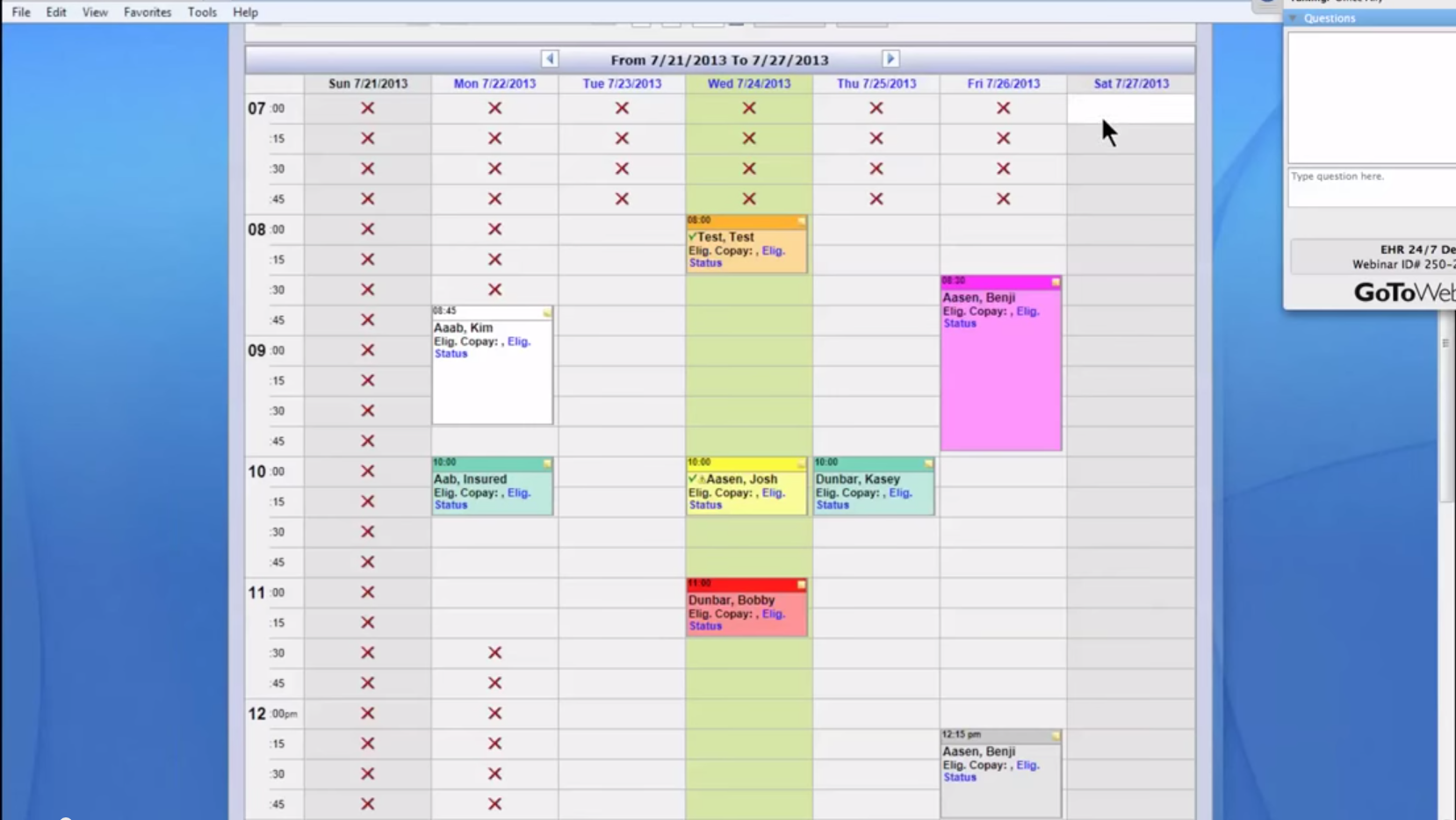This screenshot has height=820, width=1456.
Task: Select the Sun 7/21/2013 column header
Action: click(368, 83)
